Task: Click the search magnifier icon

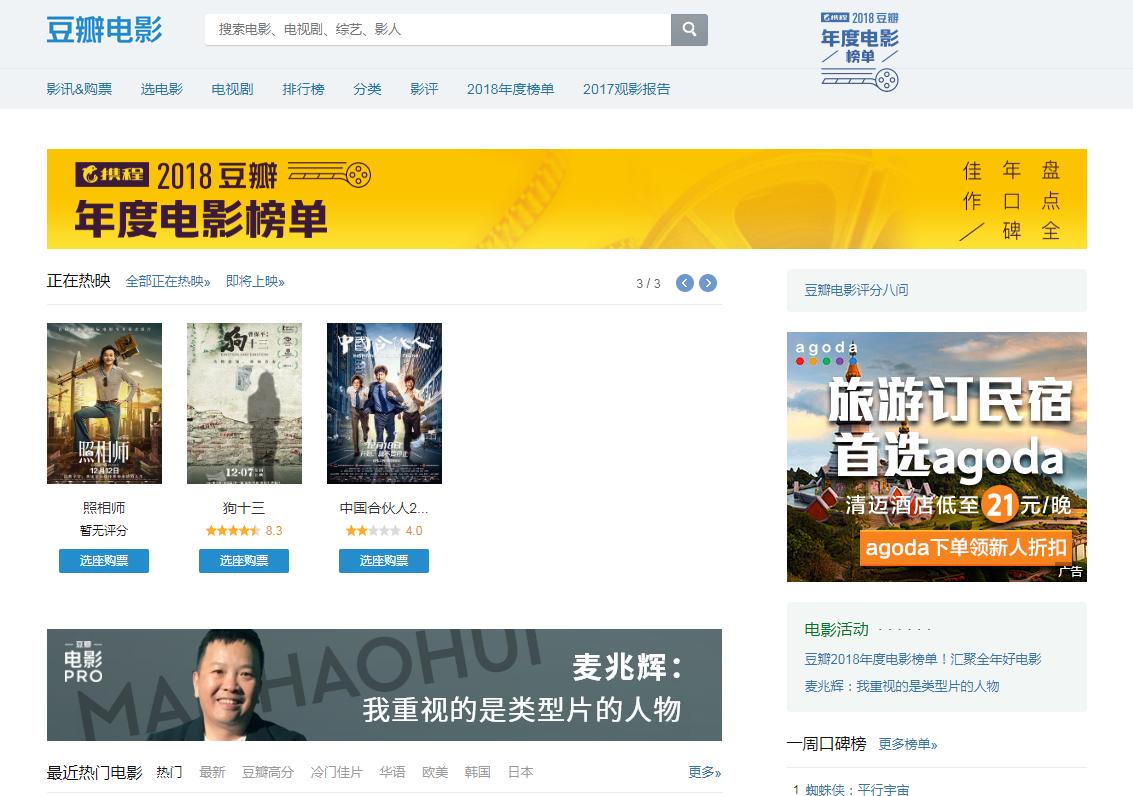Action: (688, 29)
